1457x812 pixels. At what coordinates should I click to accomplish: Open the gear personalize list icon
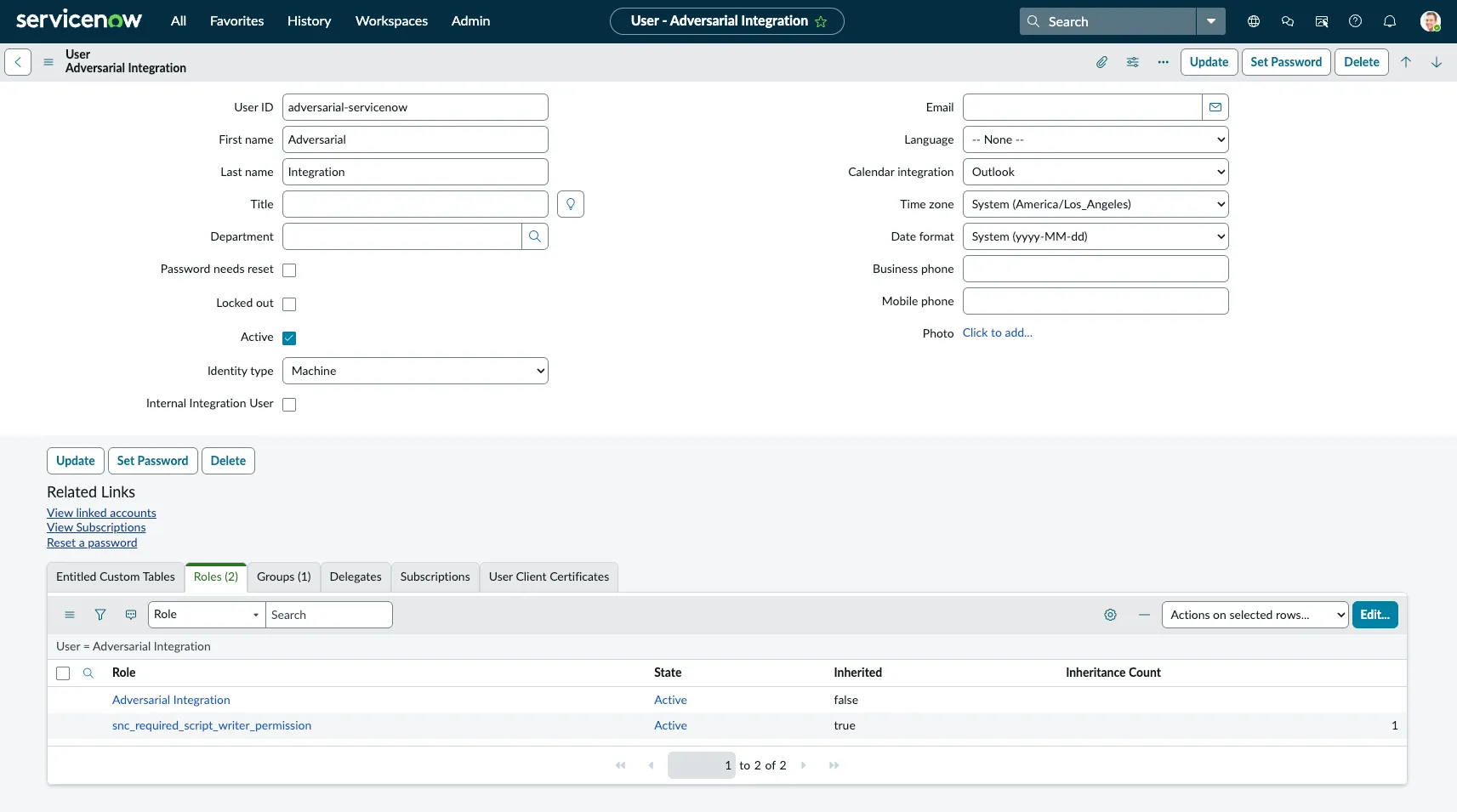[x=1110, y=615]
